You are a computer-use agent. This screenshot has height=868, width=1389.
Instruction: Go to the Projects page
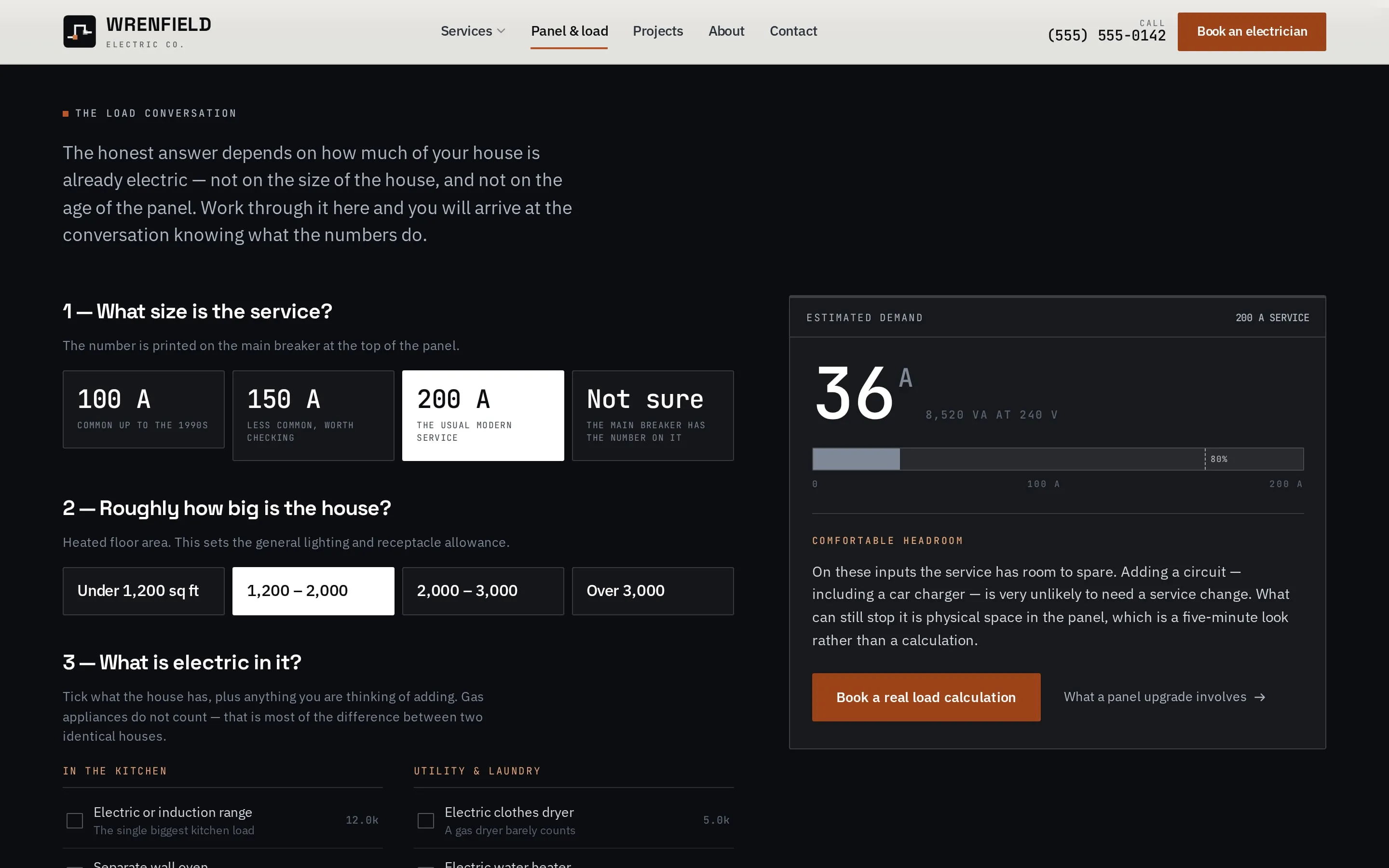(658, 31)
